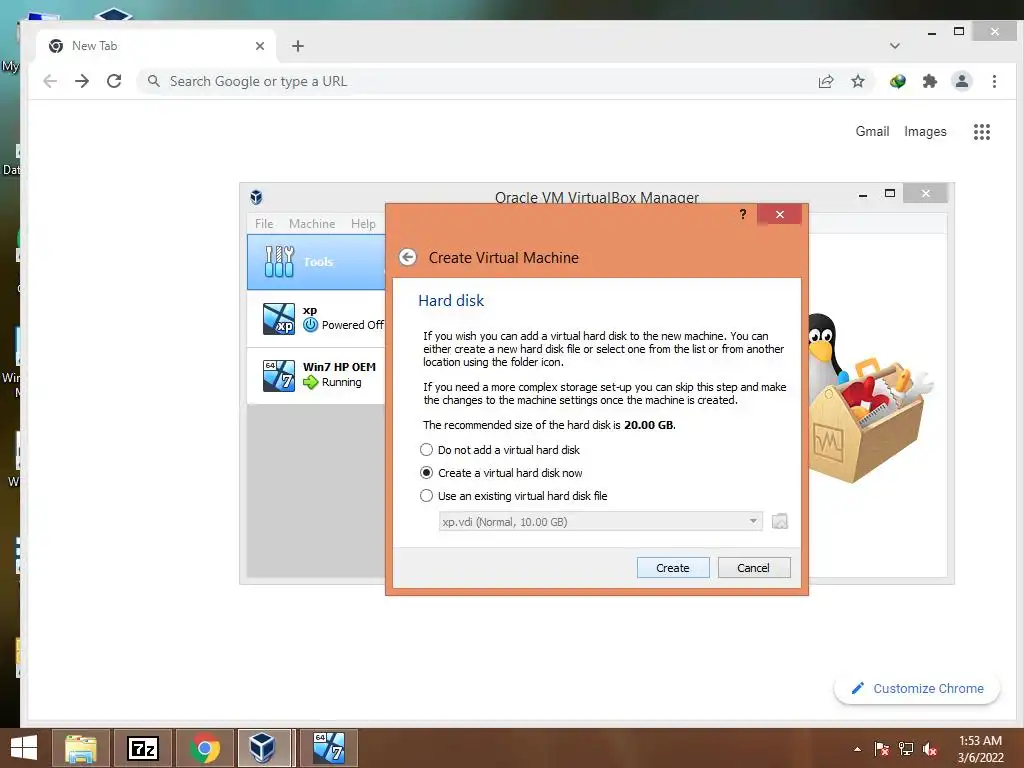This screenshot has width=1024, height=768.
Task: Show hidden tray icons arrow
Action: click(857, 749)
